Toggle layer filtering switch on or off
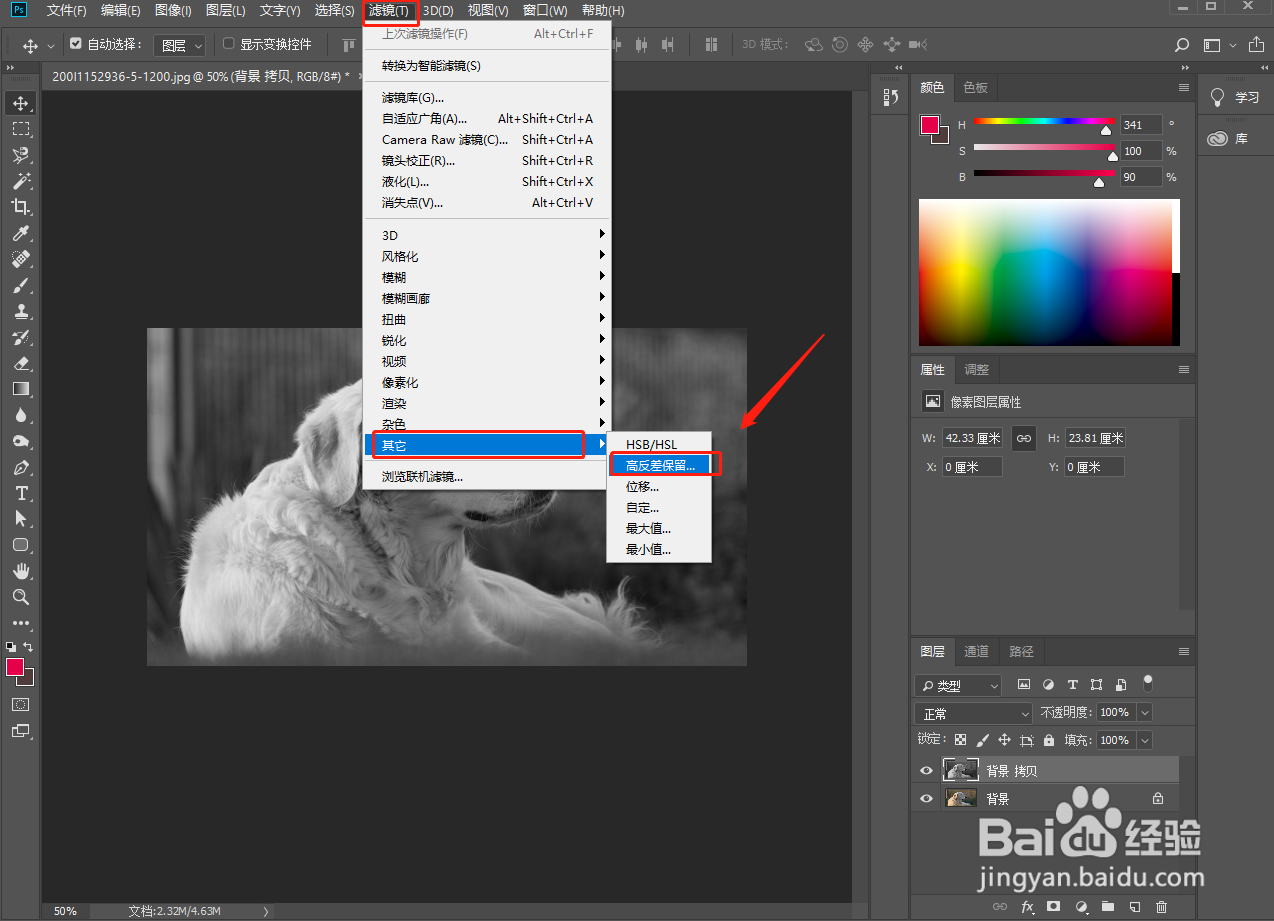The height and width of the screenshot is (921, 1274). point(1148,684)
